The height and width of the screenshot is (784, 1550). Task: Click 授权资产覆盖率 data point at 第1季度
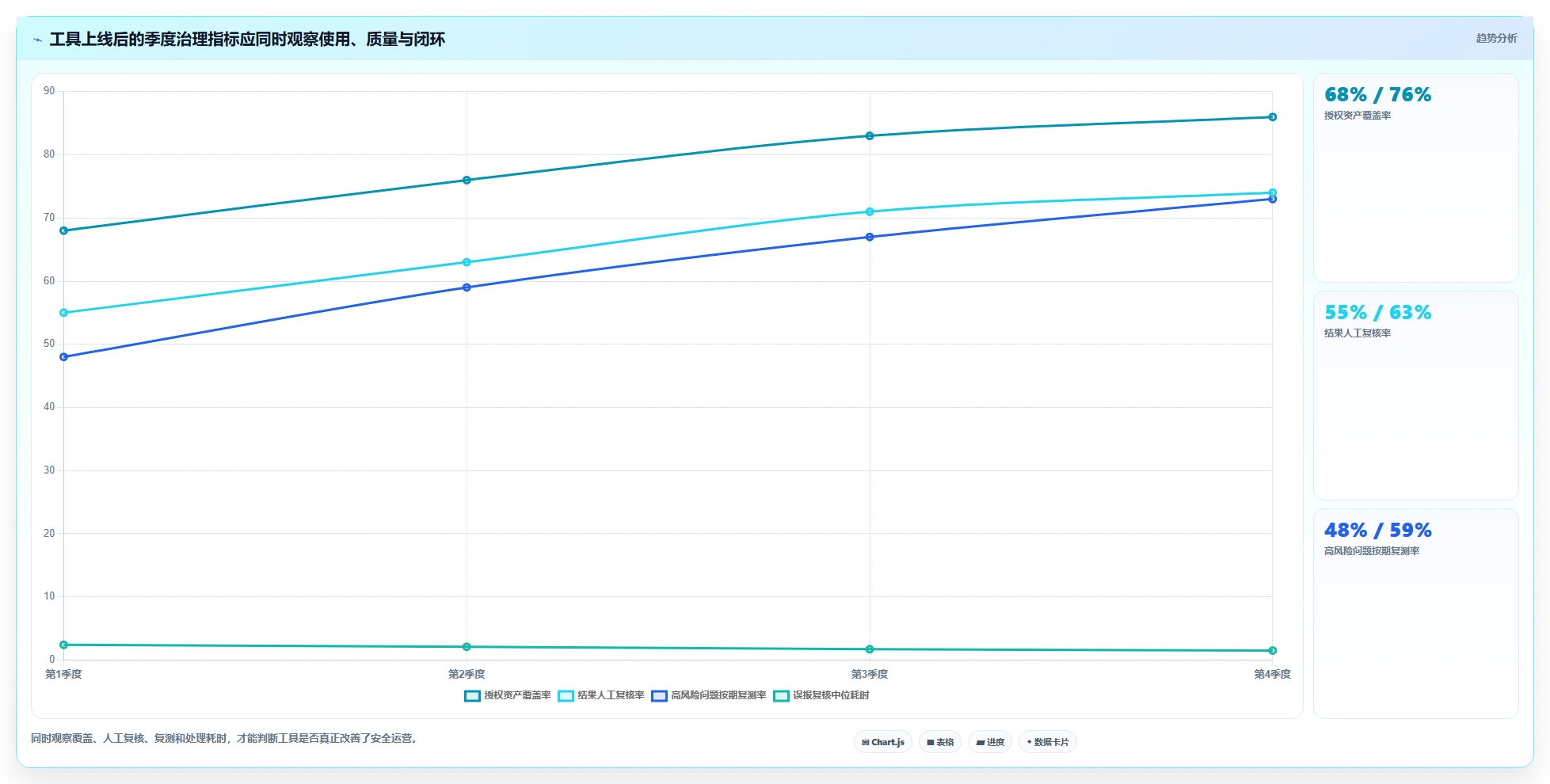[63, 230]
